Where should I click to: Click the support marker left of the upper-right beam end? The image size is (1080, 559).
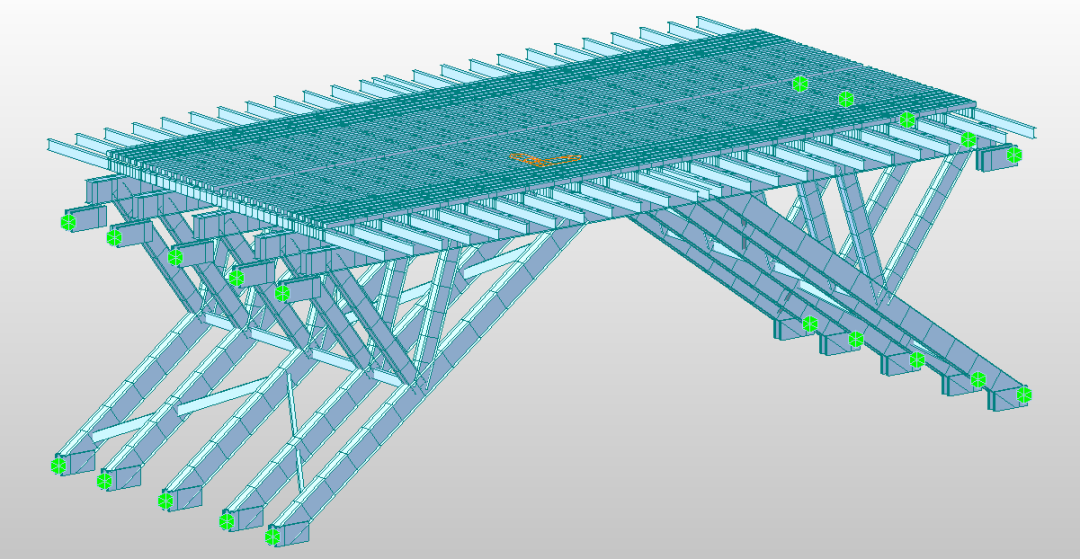click(968, 139)
